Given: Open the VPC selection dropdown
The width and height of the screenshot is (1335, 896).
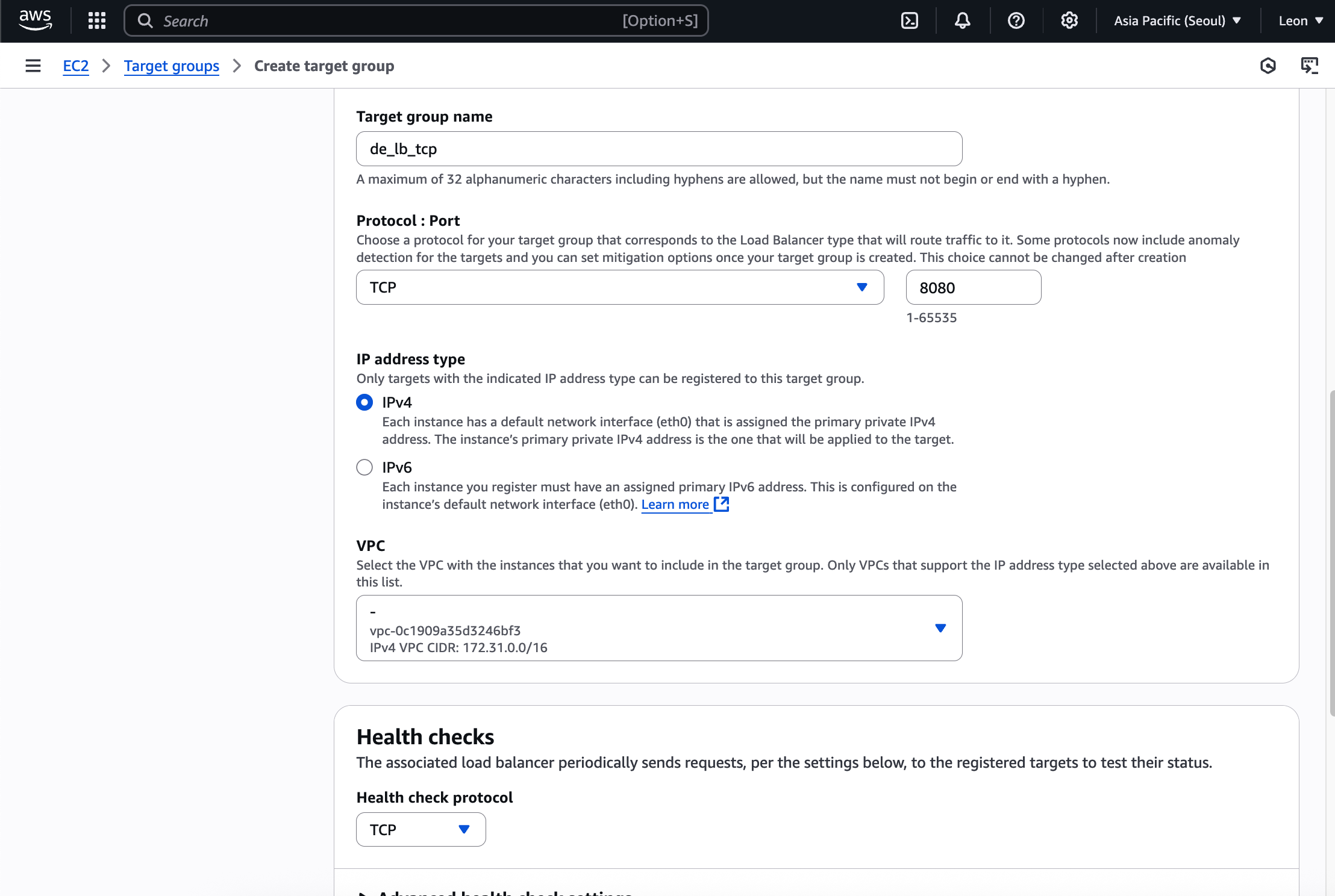Looking at the screenshot, I should 658,628.
